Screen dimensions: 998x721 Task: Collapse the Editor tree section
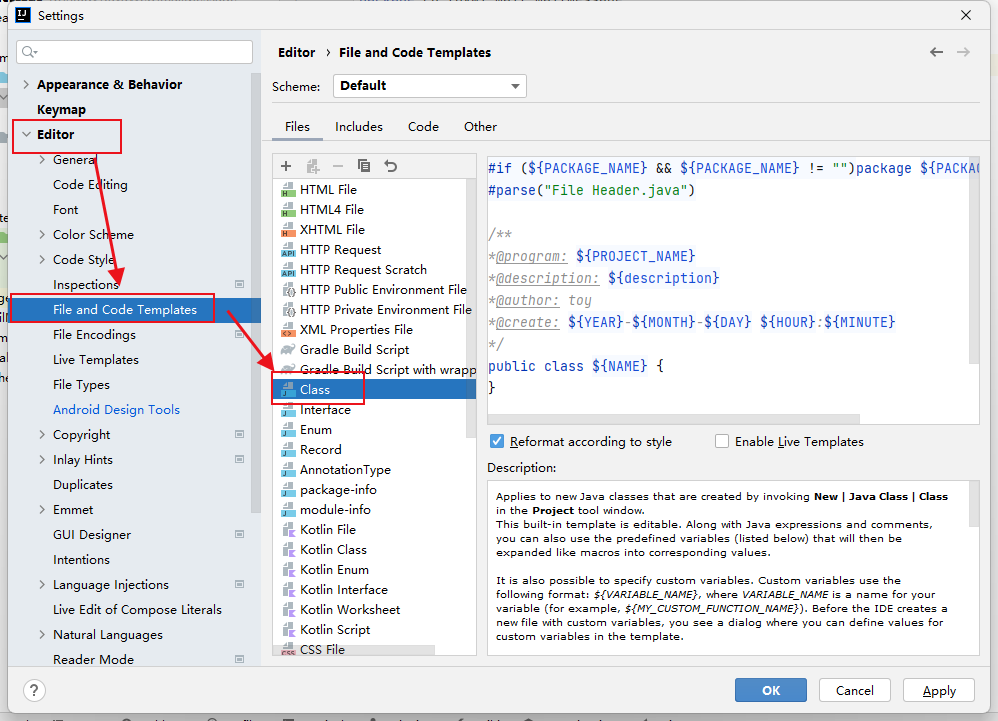(26, 134)
